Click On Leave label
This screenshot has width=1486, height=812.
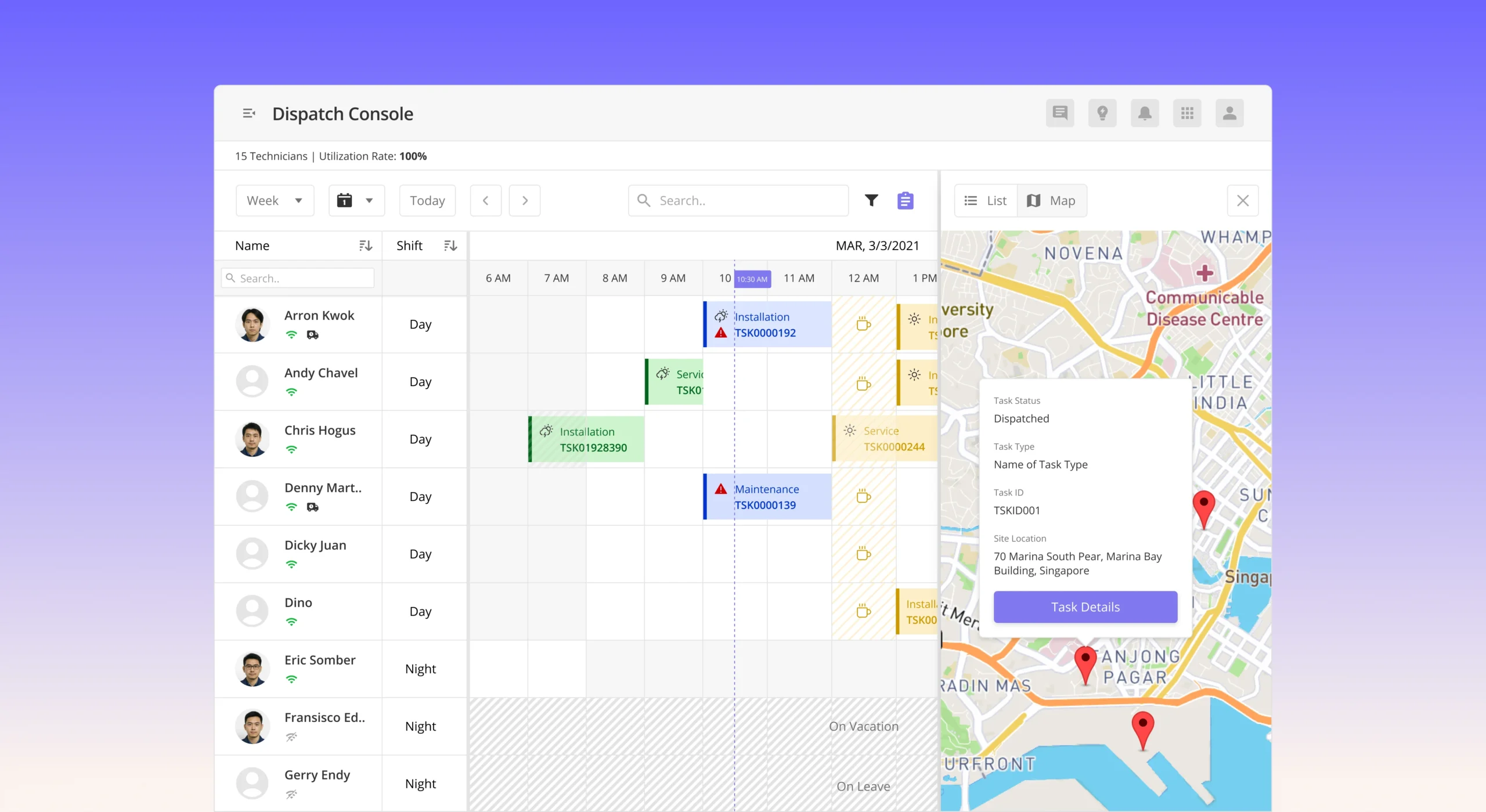coord(863,786)
